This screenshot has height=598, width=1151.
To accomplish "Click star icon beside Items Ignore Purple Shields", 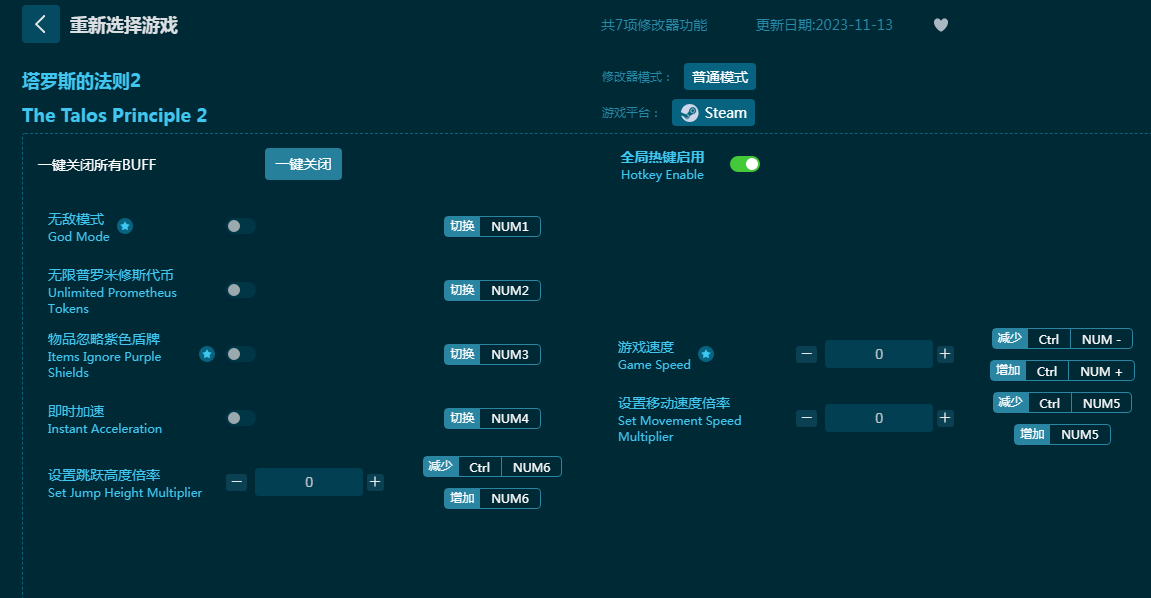I will point(207,354).
